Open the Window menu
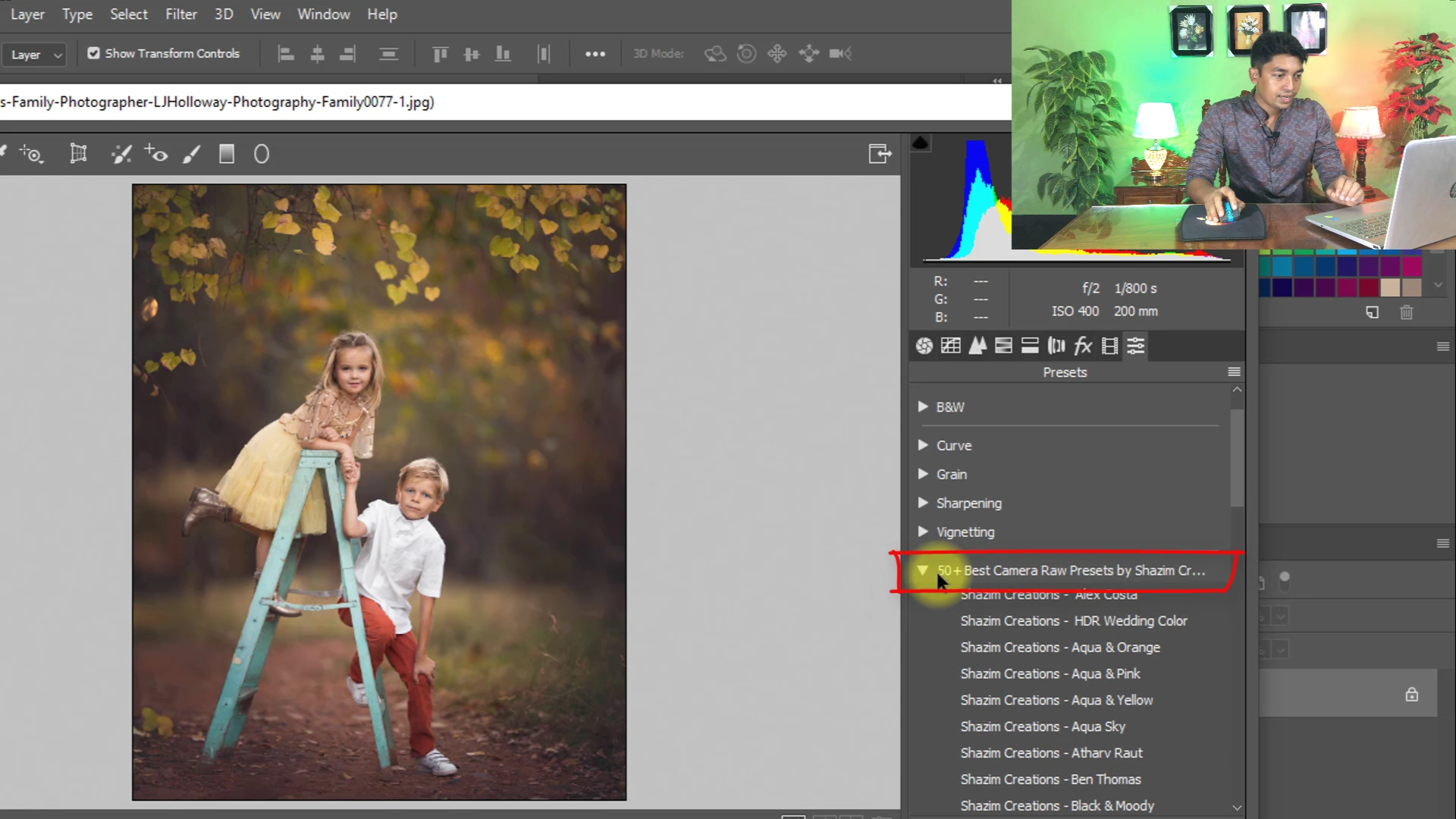 (x=323, y=14)
